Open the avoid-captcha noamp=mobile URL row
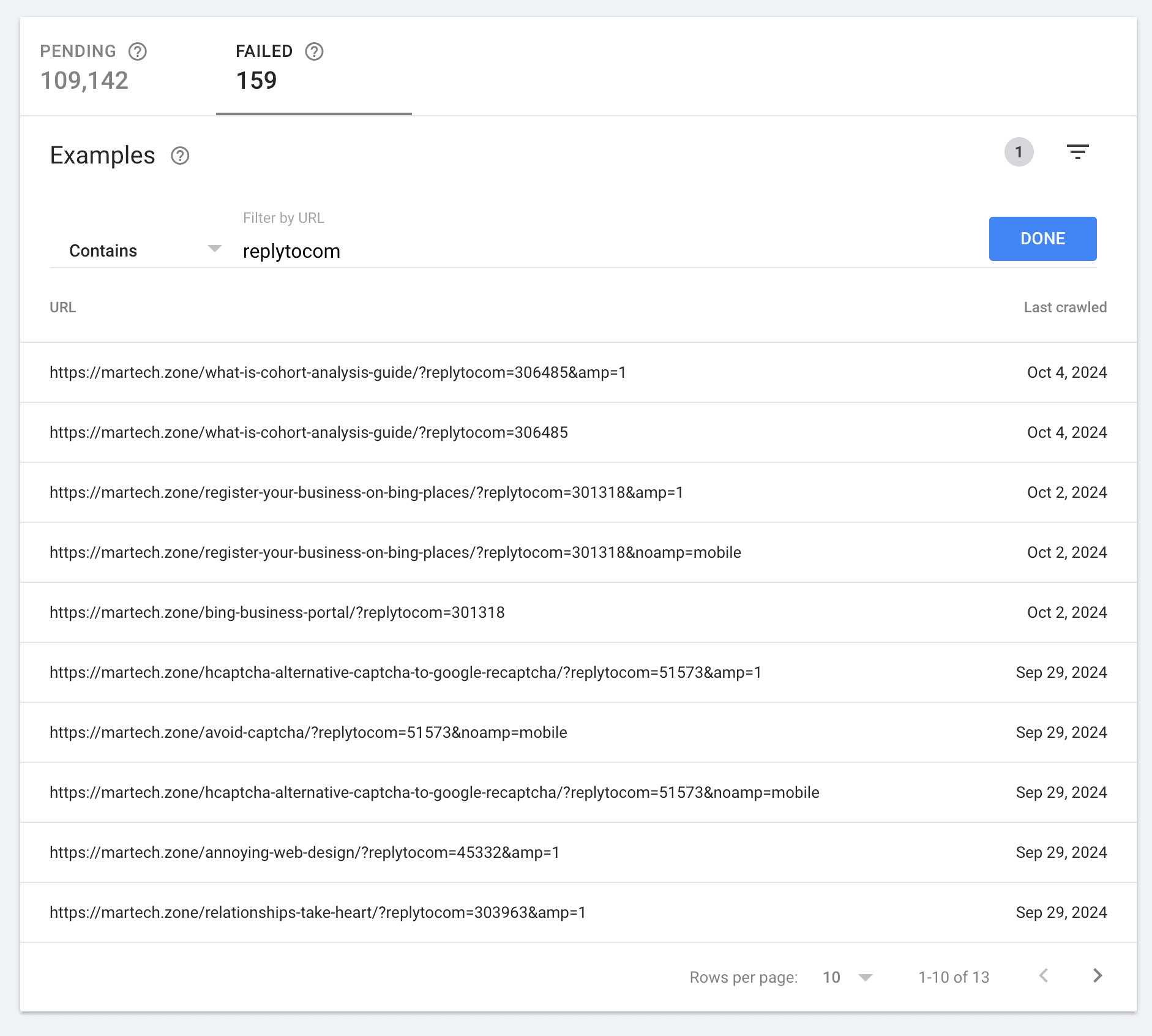Viewport: 1152px width, 1036px height. point(308,732)
